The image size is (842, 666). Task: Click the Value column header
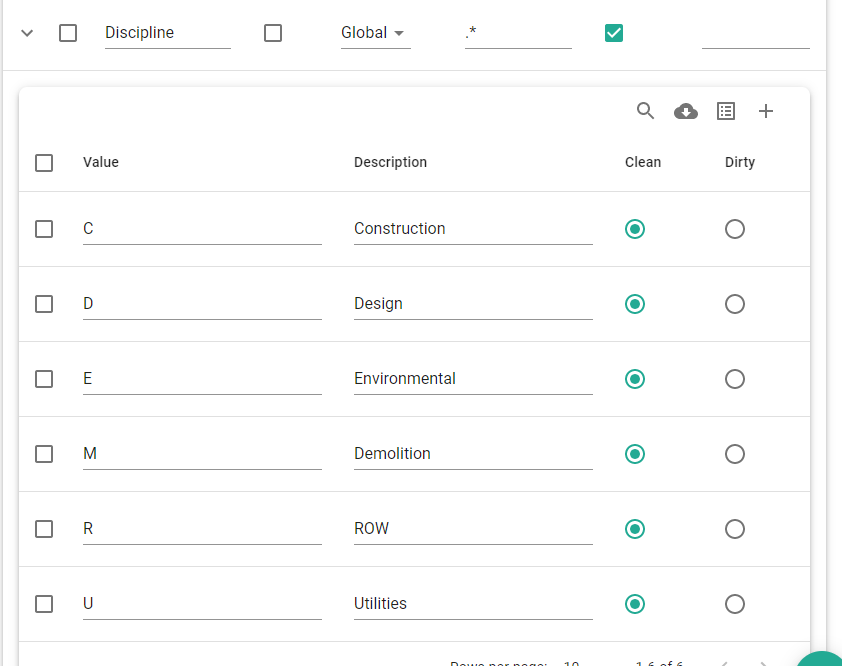[x=101, y=162]
